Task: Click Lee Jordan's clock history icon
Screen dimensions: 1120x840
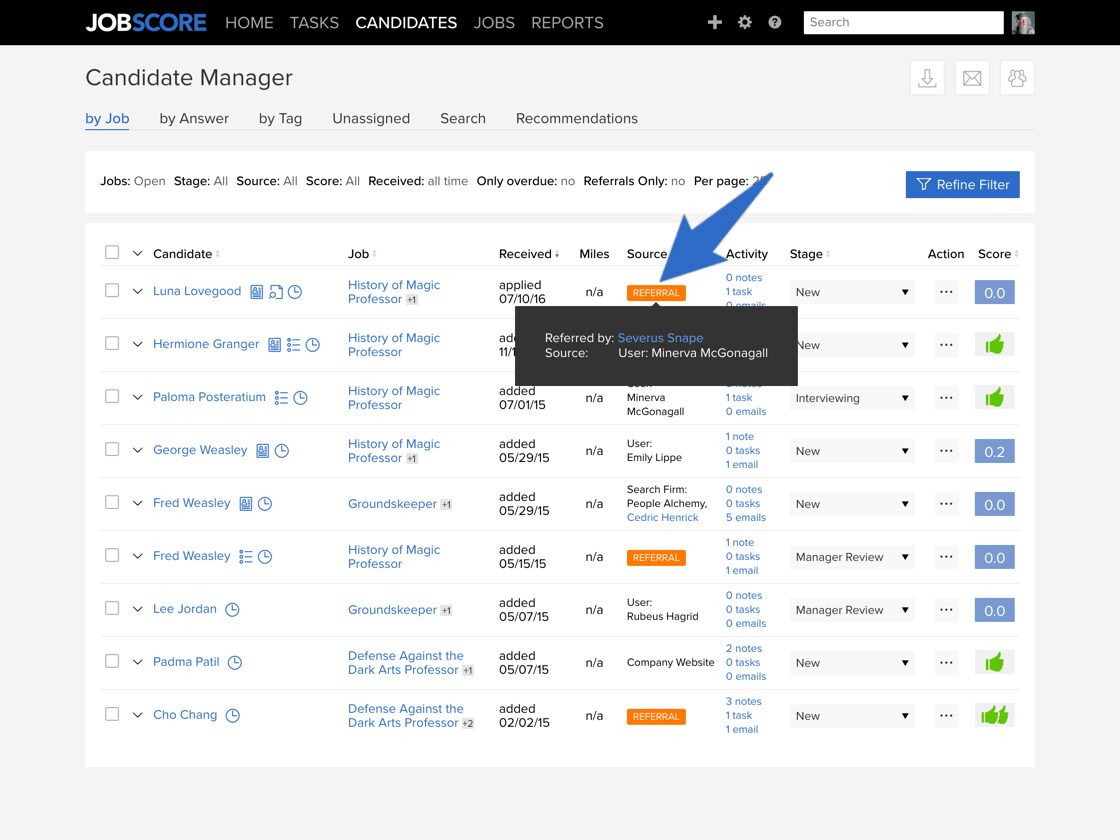Action: 232,609
